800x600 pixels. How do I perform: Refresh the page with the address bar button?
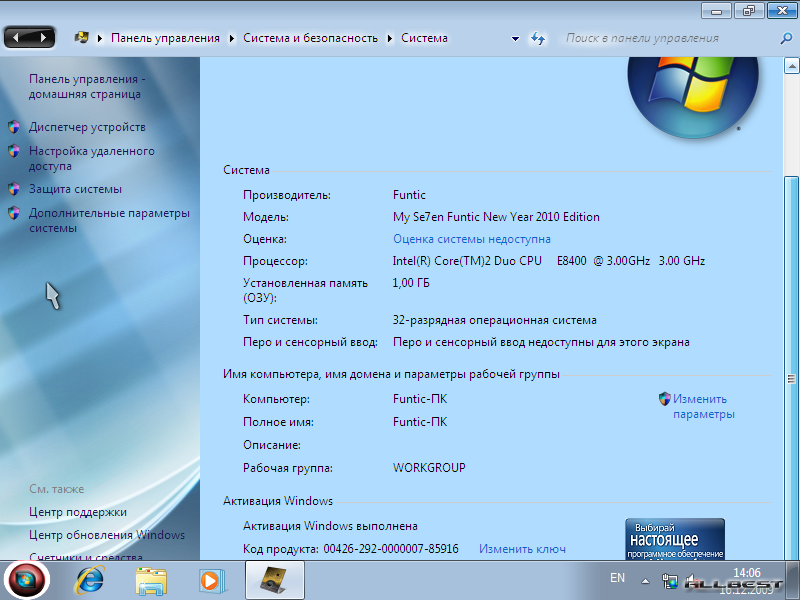click(538, 38)
